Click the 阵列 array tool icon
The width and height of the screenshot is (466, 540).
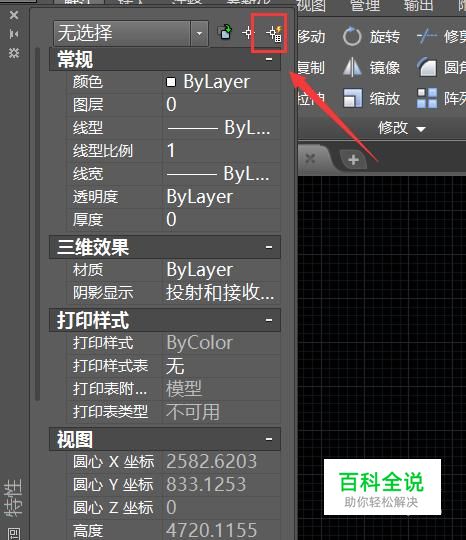click(427, 98)
